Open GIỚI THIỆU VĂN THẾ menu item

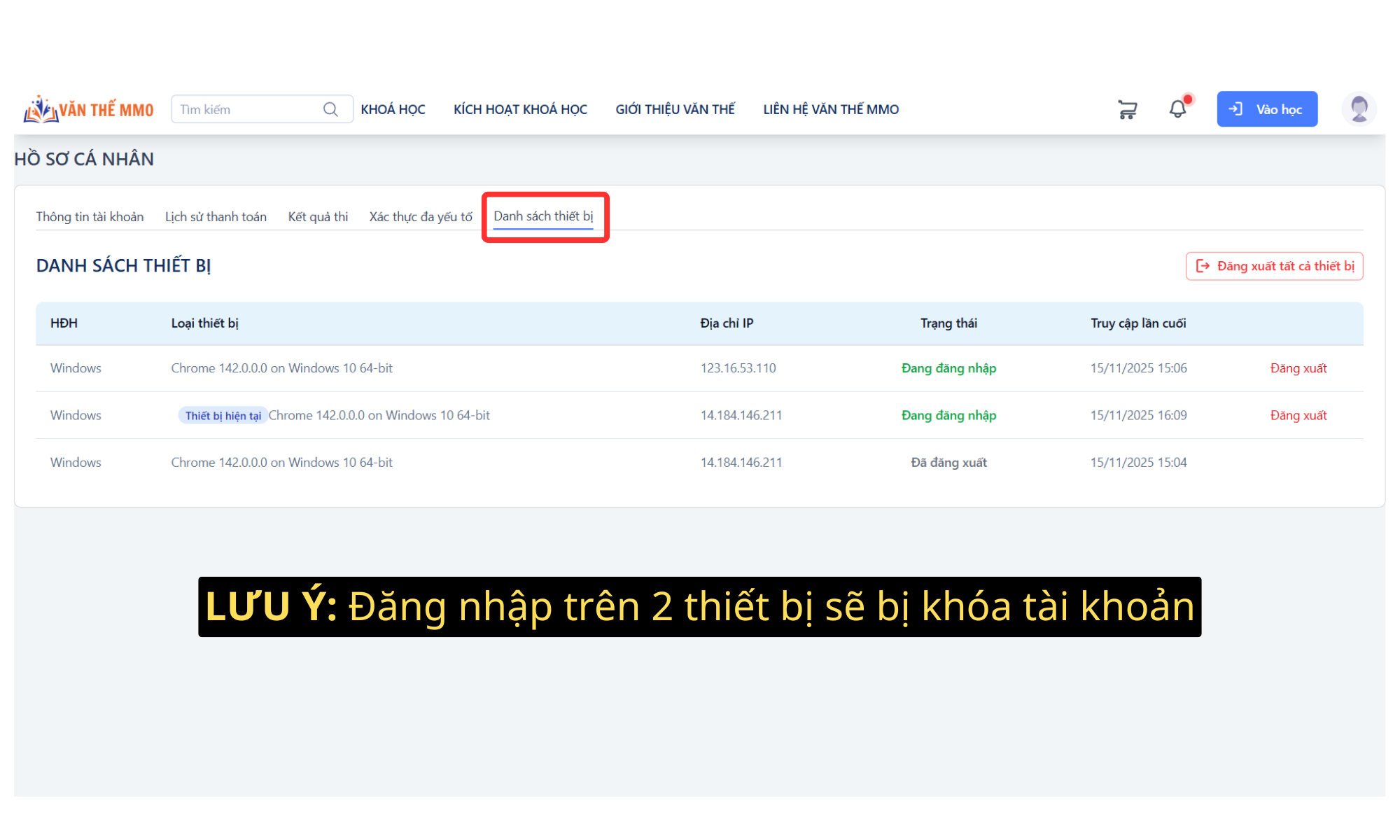pyautogui.click(x=675, y=109)
